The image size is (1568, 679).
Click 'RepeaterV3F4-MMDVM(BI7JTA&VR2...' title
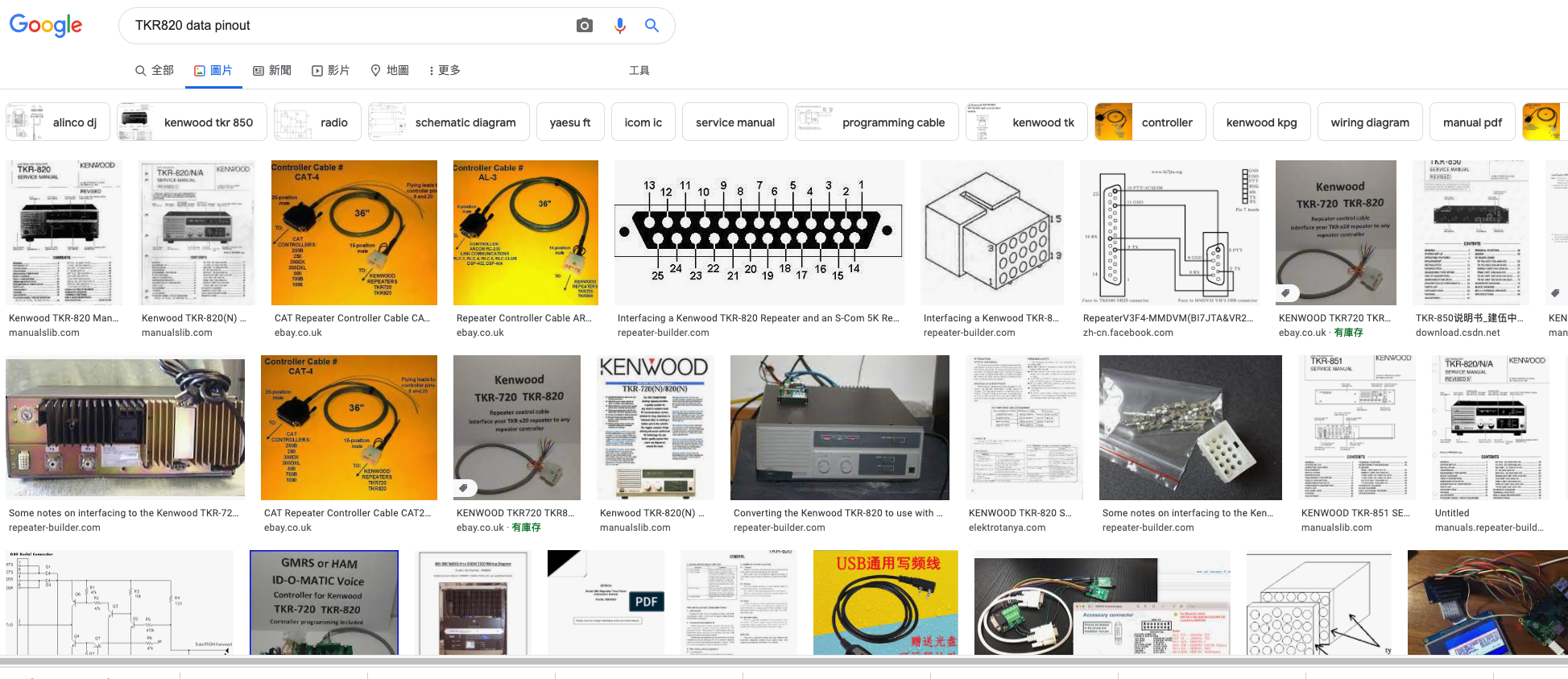[x=1168, y=318]
